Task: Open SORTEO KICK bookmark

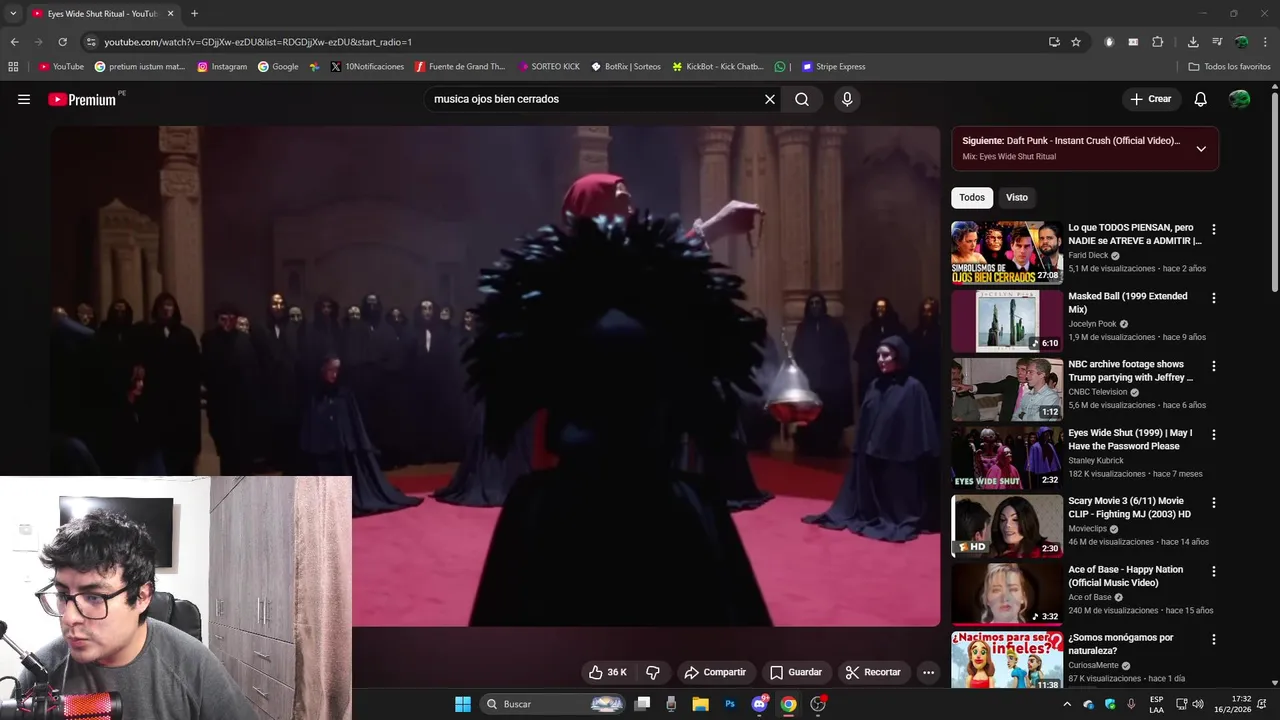Action: click(x=549, y=67)
